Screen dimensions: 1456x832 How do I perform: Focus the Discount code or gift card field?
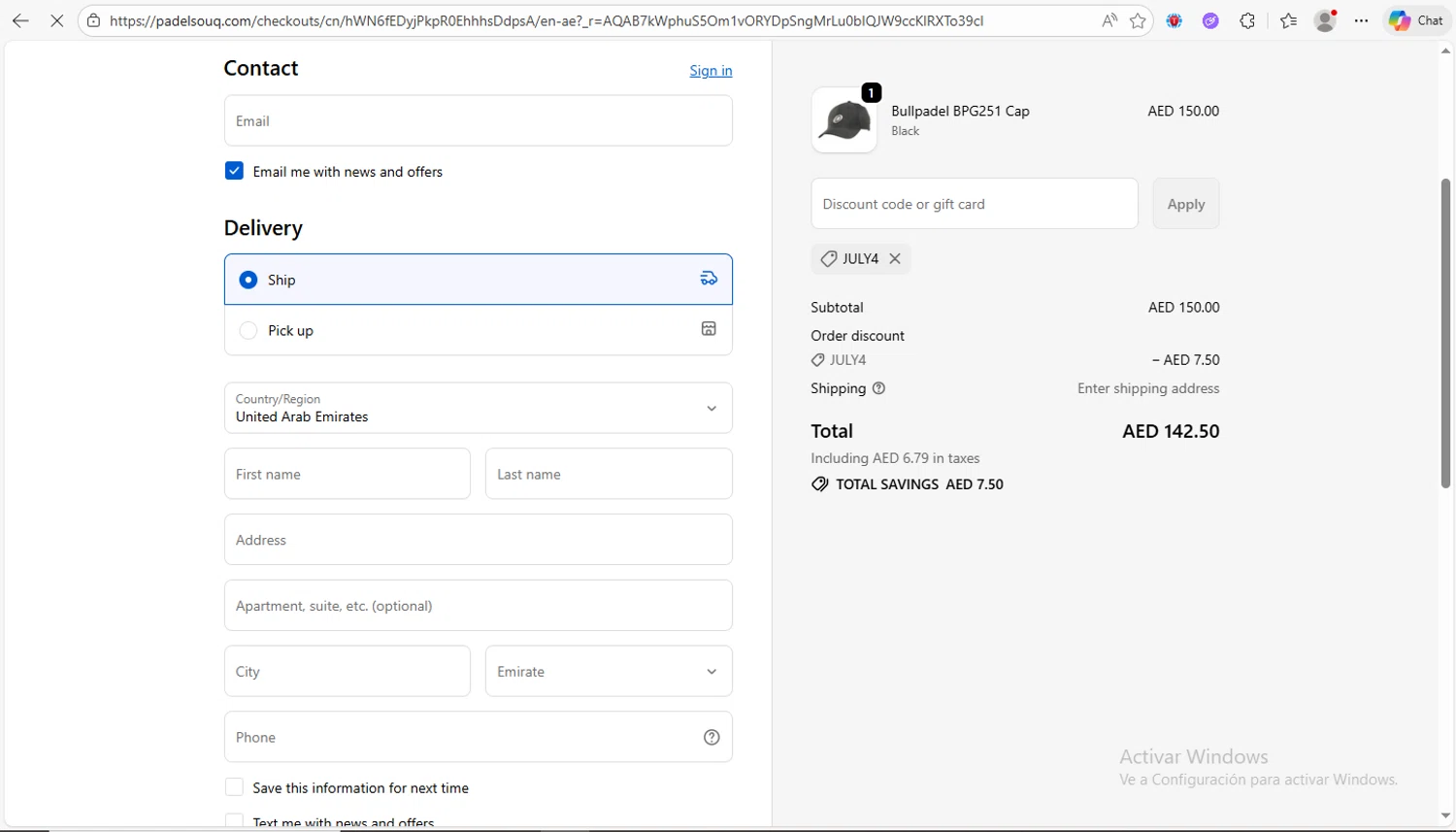click(975, 204)
